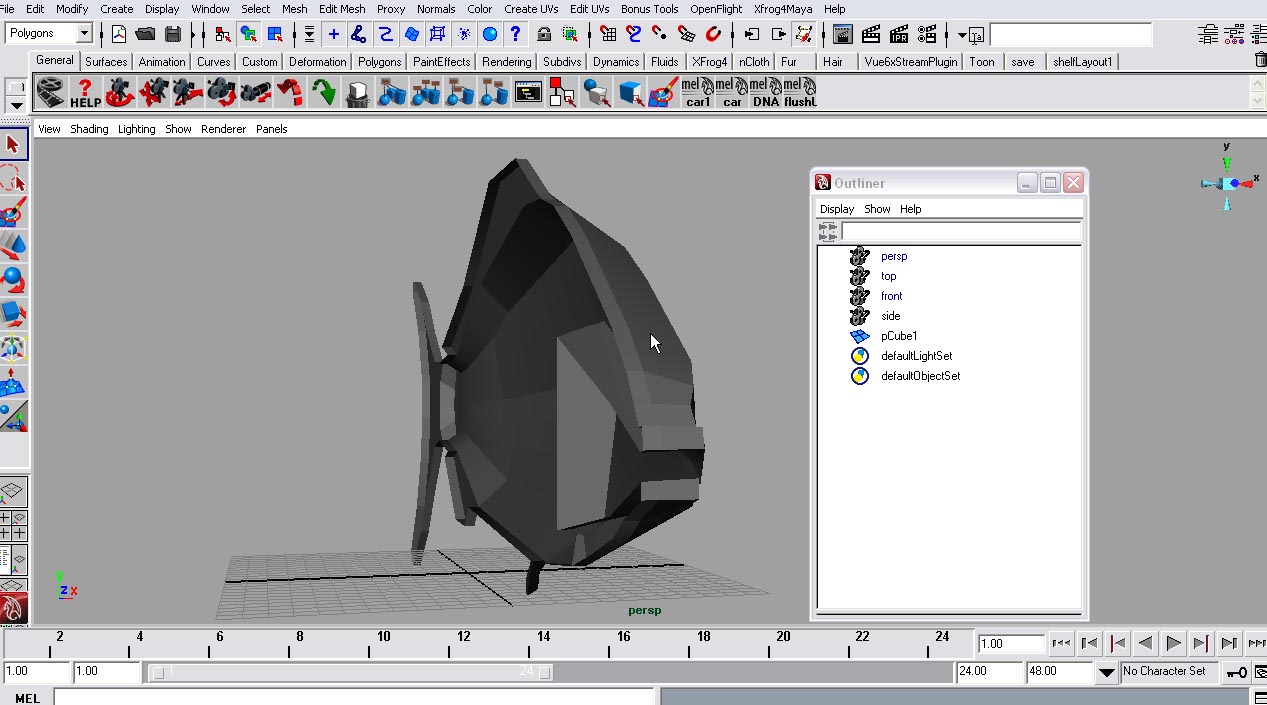Play forward in the timeline
This screenshot has width=1267, height=705.
pyautogui.click(x=1173, y=643)
